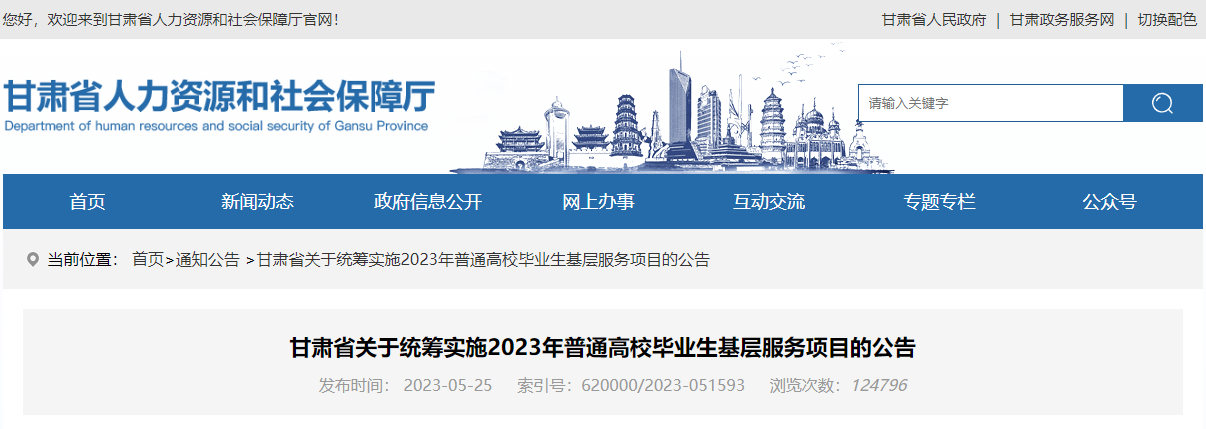Open the 政府信息公开 navigation item

click(428, 202)
